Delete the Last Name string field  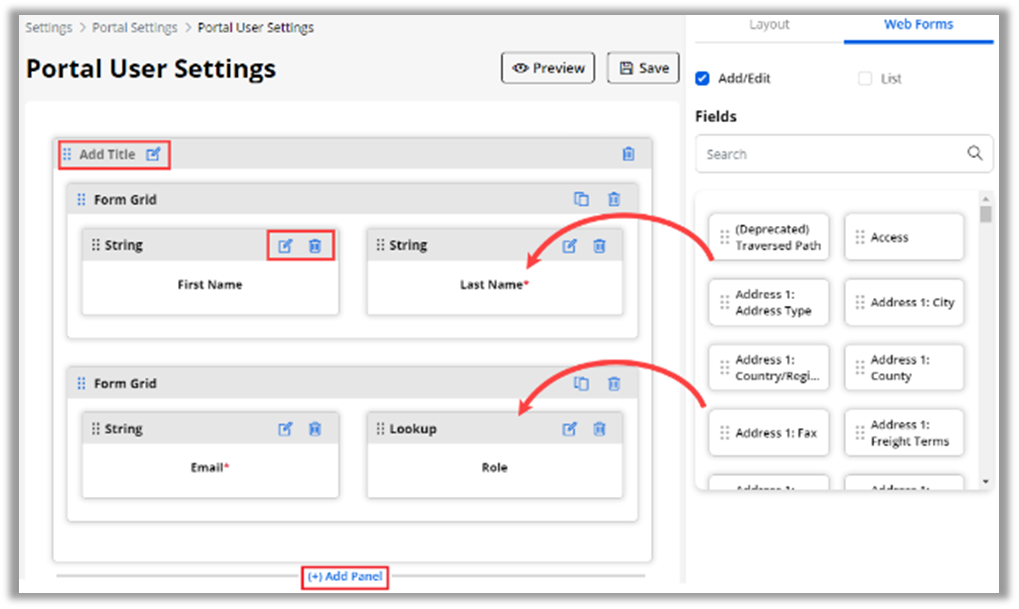(599, 245)
